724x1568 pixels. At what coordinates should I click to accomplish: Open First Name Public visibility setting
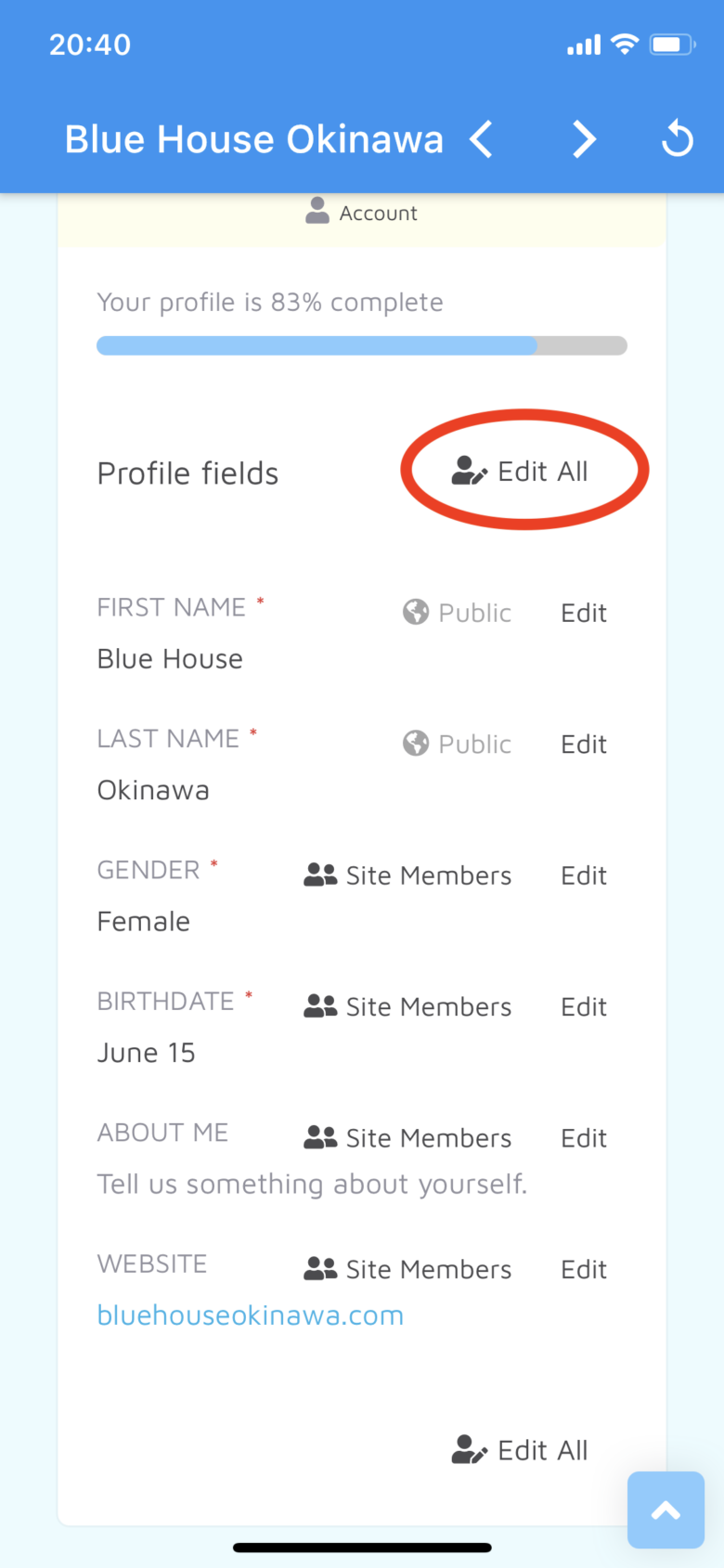pyautogui.click(x=458, y=613)
